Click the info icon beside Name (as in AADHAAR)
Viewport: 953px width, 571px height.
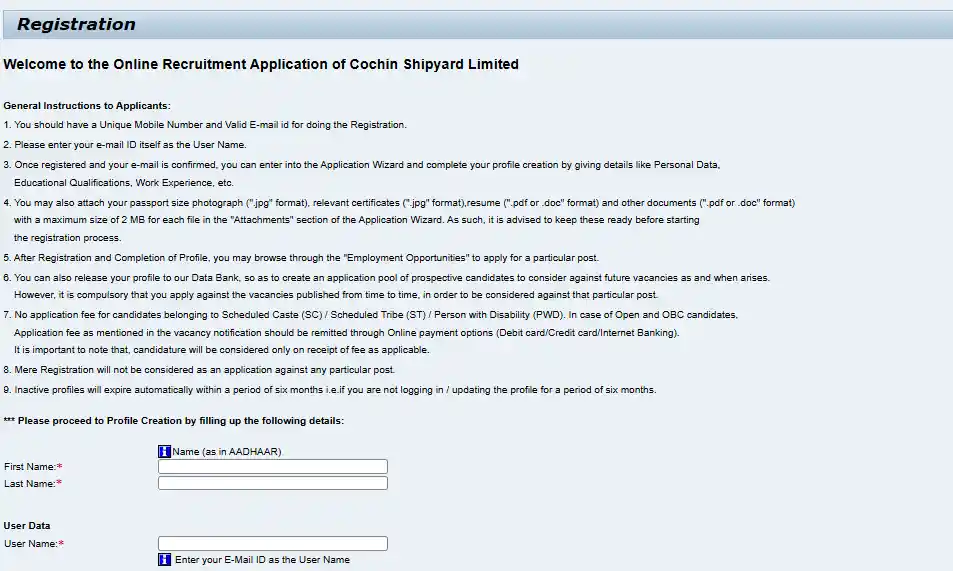click(x=164, y=451)
